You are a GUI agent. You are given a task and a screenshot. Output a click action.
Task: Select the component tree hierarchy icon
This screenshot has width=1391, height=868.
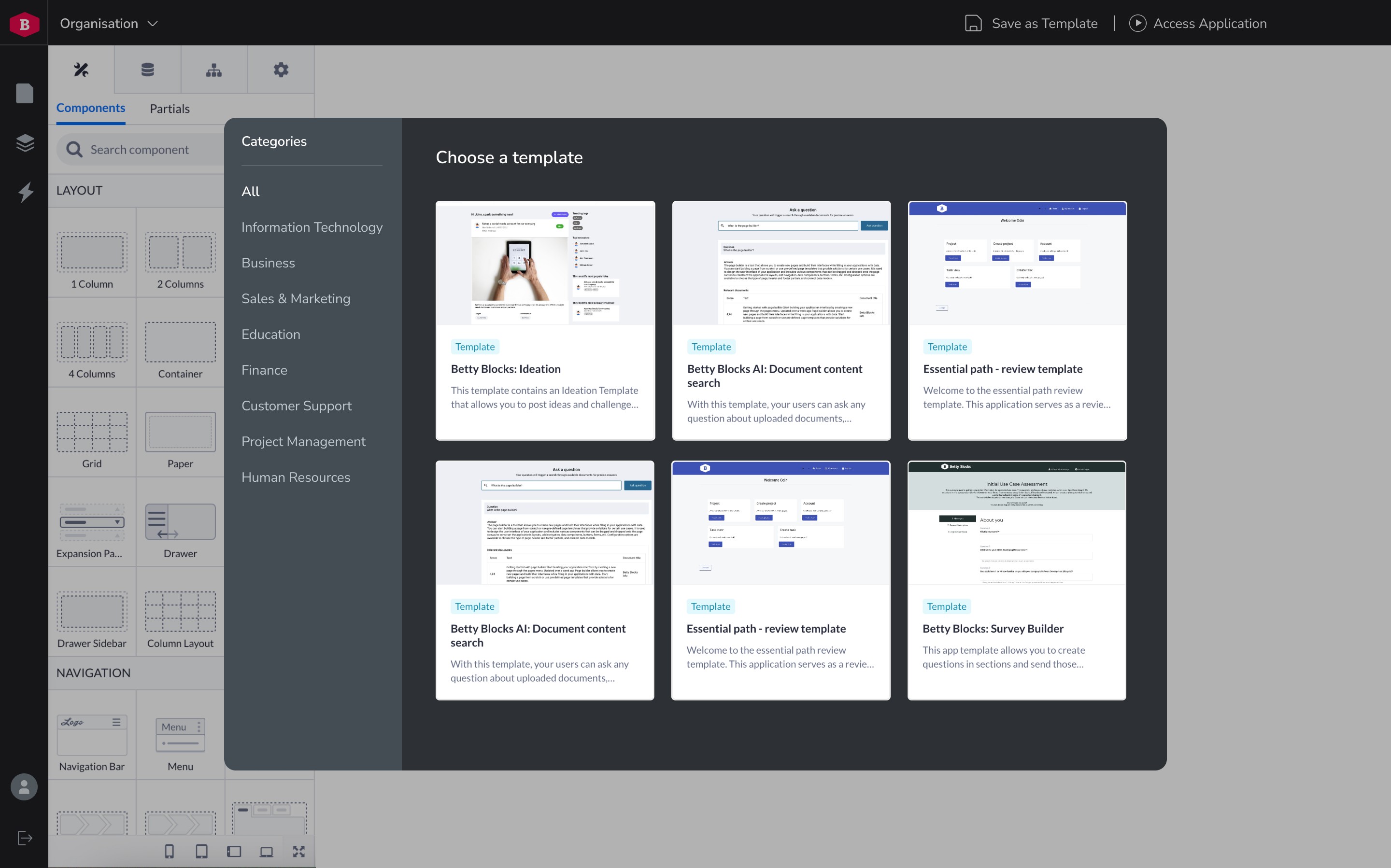click(x=214, y=70)
